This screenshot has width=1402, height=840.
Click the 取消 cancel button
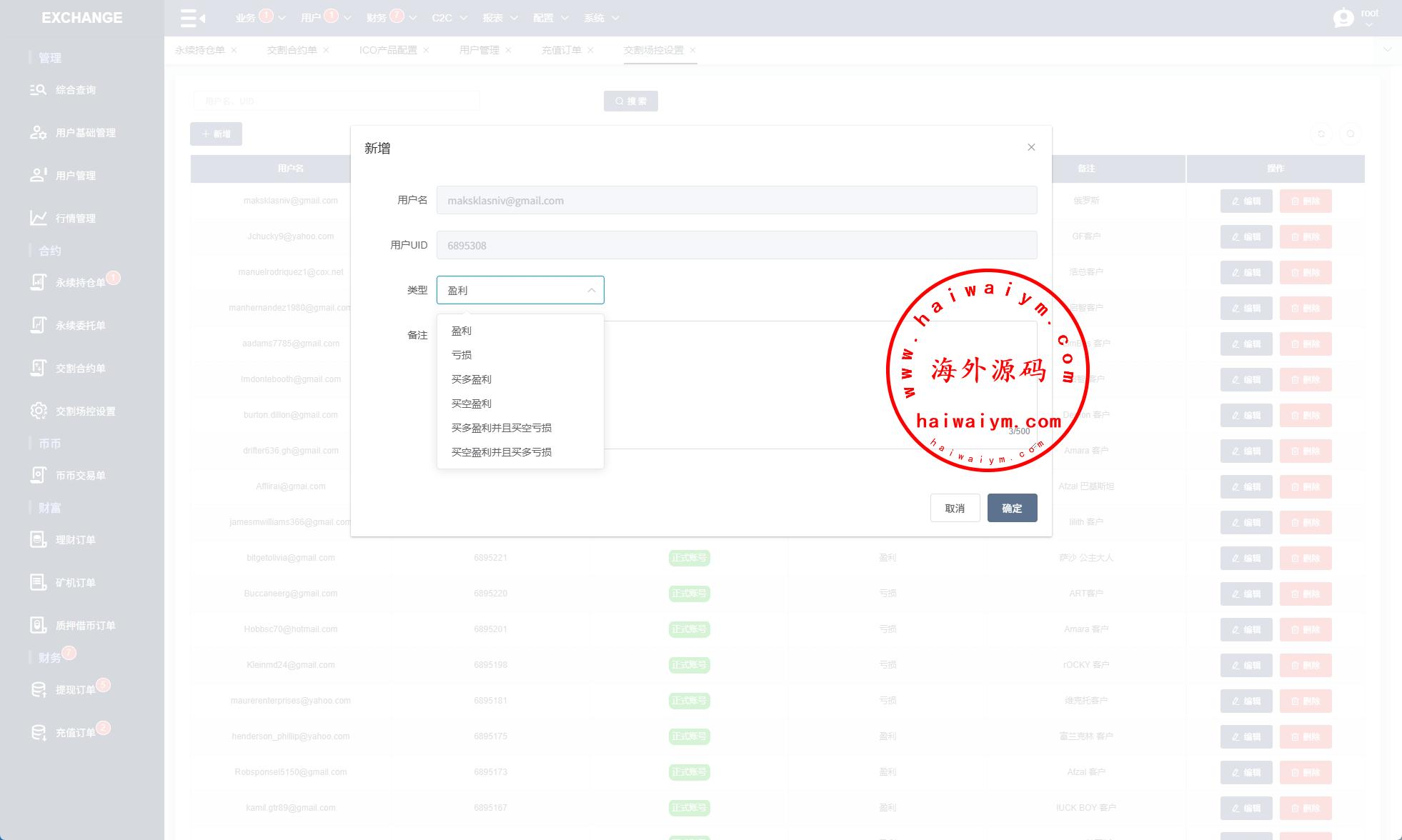[955, 508]
